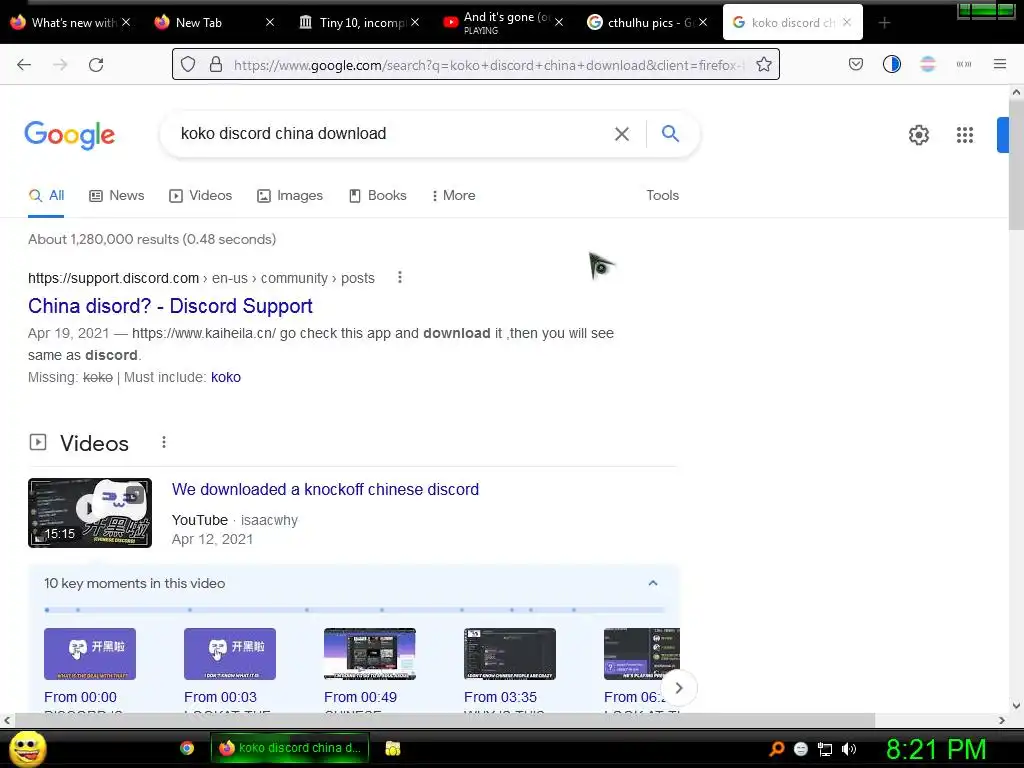Open 'We downloaded a knockoff chinese discord'
This screenshot has height=768, width=1024.
point(325,489)
